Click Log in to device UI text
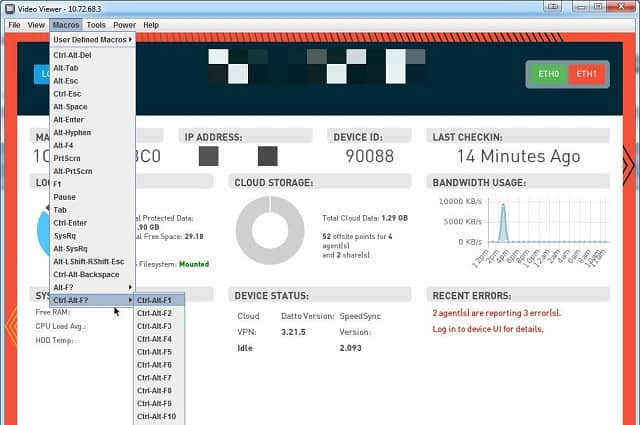Viewport: 640px width, 425px height. tap(488, 329)
